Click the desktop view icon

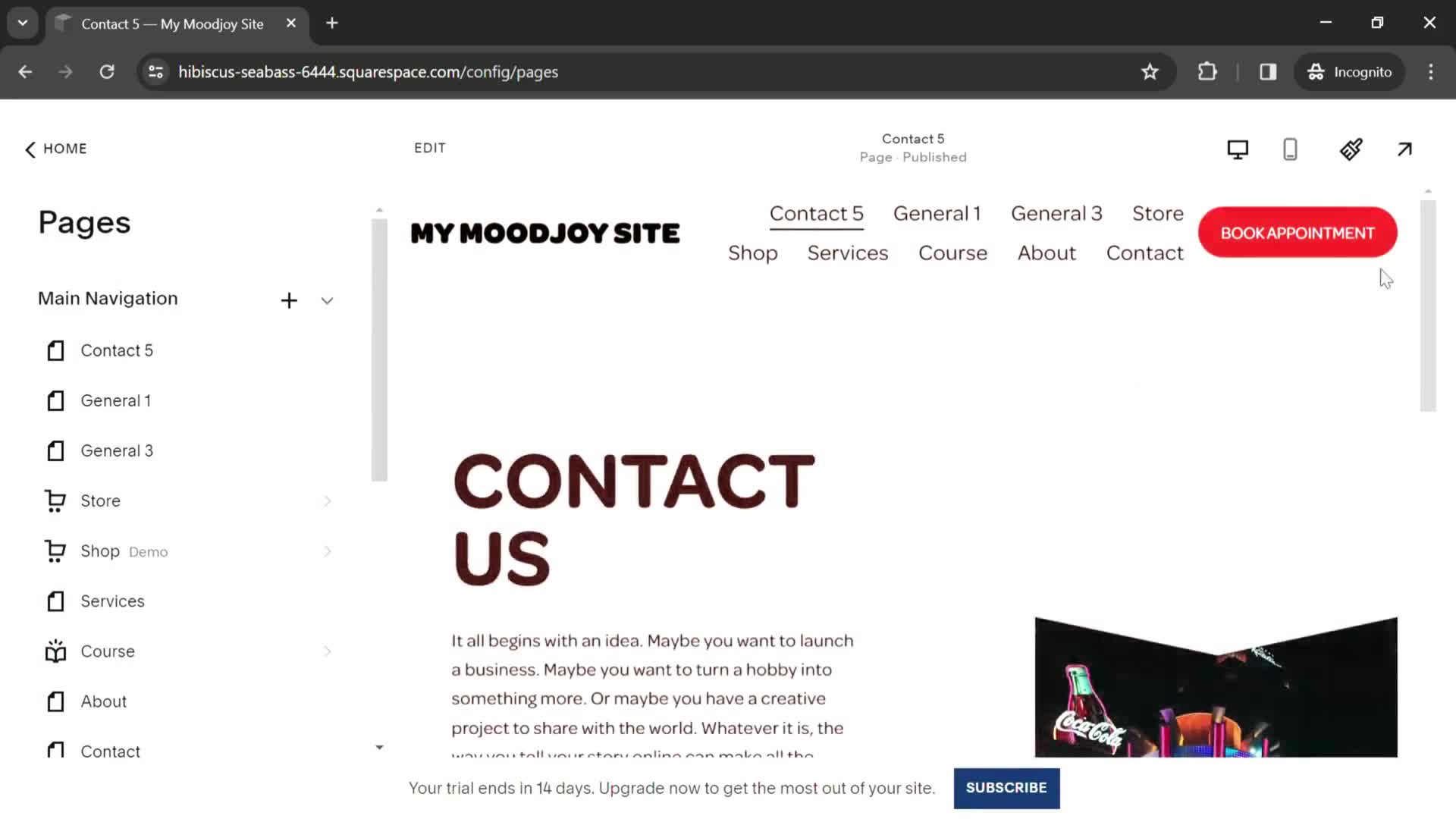tap(1237, 148)
